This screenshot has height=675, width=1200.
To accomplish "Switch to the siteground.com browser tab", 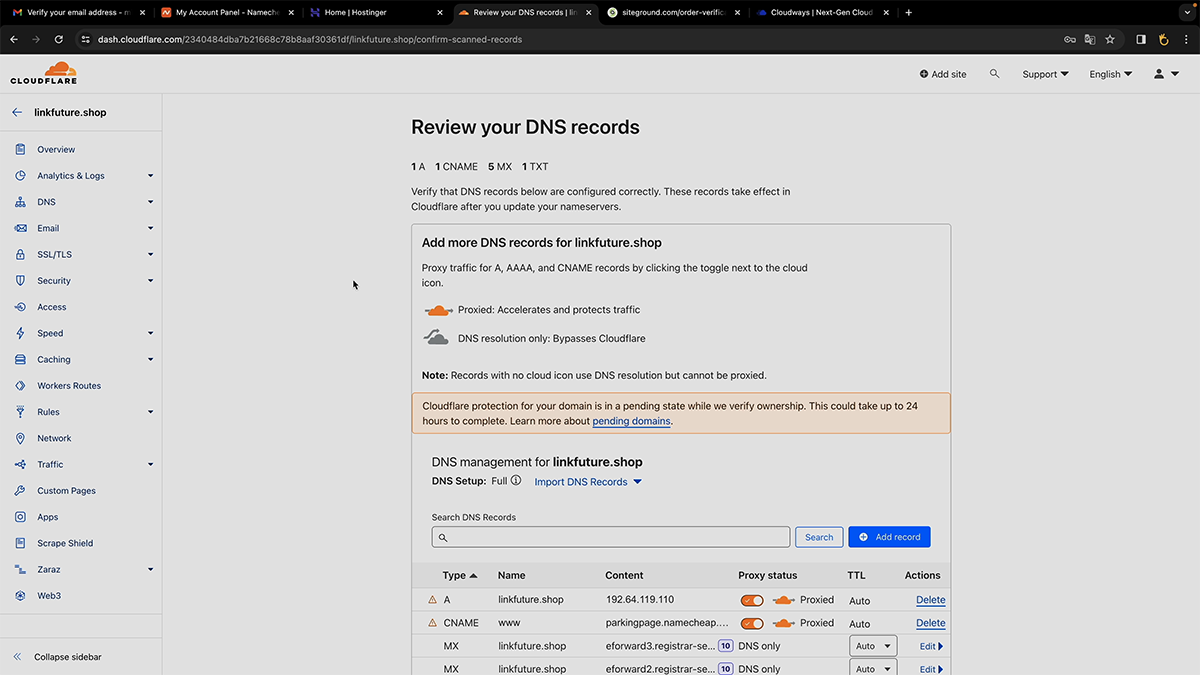I will pyautogui.click(x=672, y=13).
